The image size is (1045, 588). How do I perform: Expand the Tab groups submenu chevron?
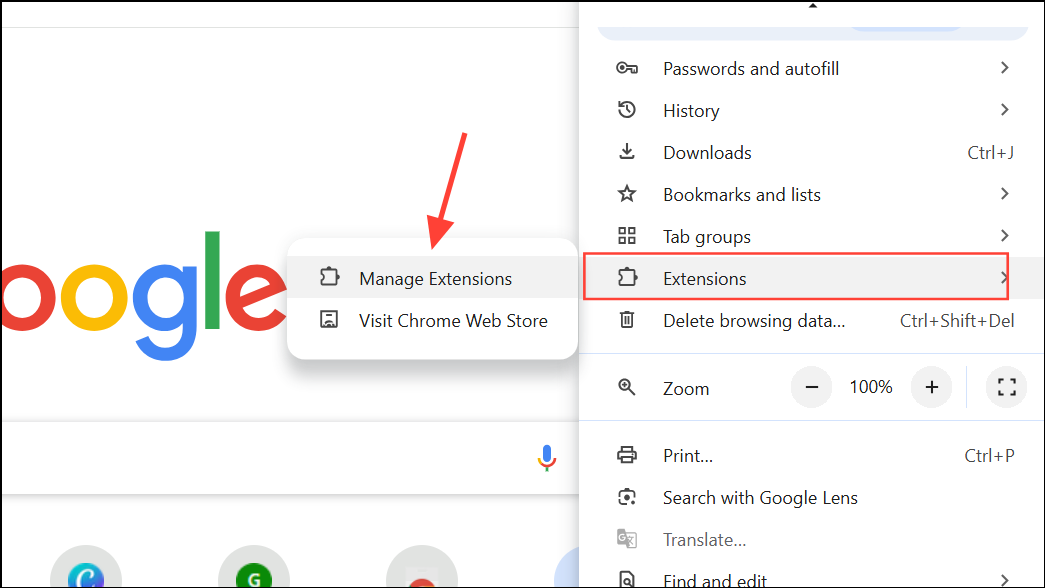pyautogui.click(x=1004, y=236)
